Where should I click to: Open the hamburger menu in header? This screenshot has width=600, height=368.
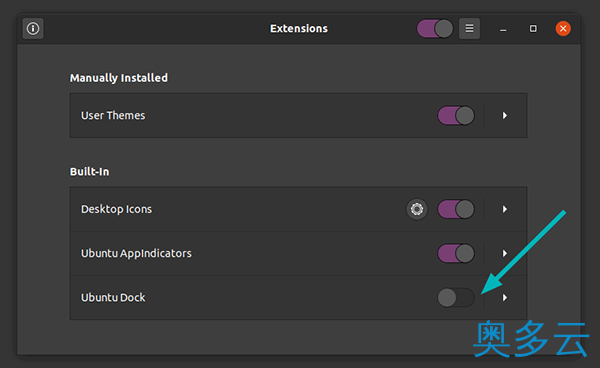click(469, 28)
